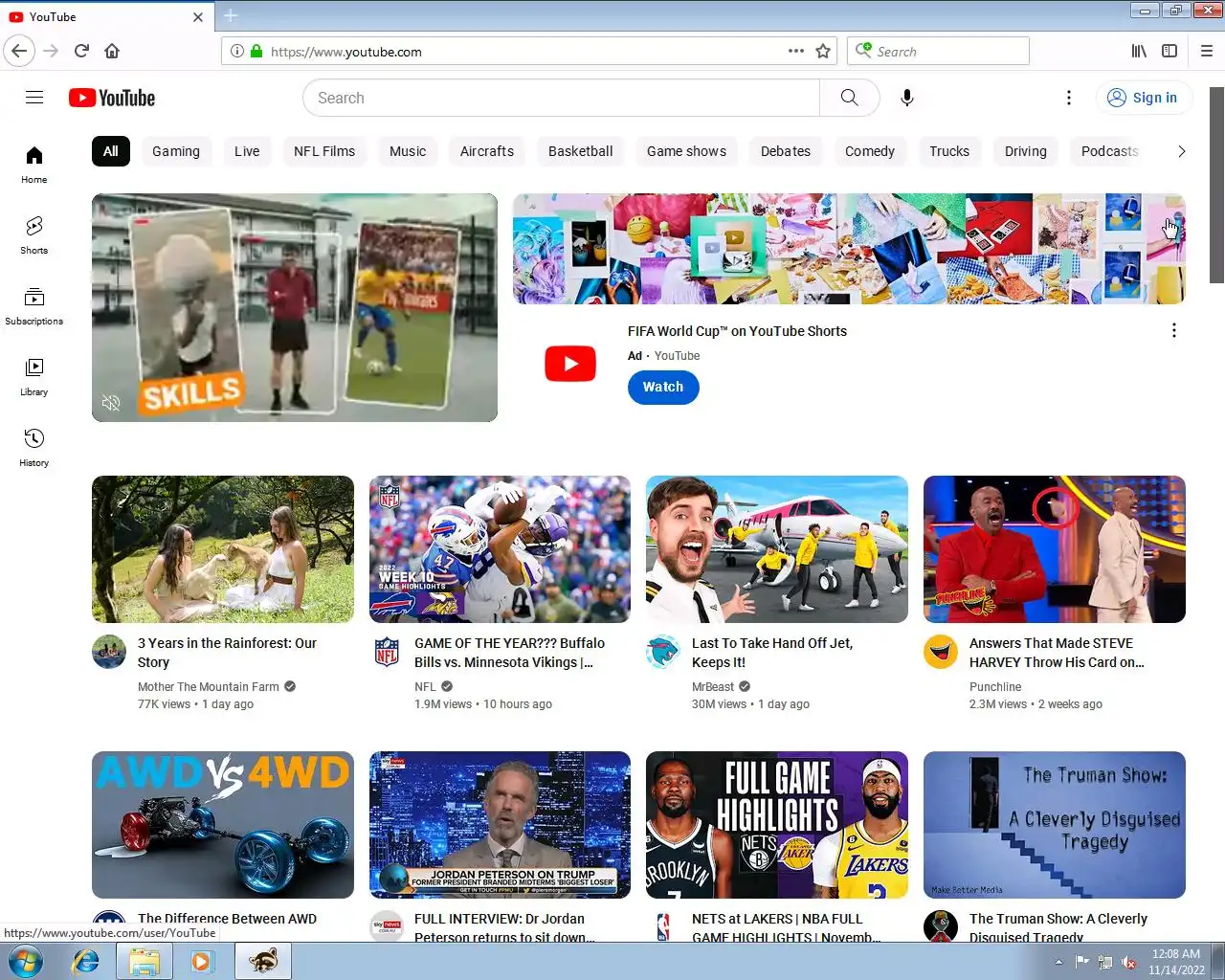
Task: Select the All category chip
Action: (x=111, y=151)
